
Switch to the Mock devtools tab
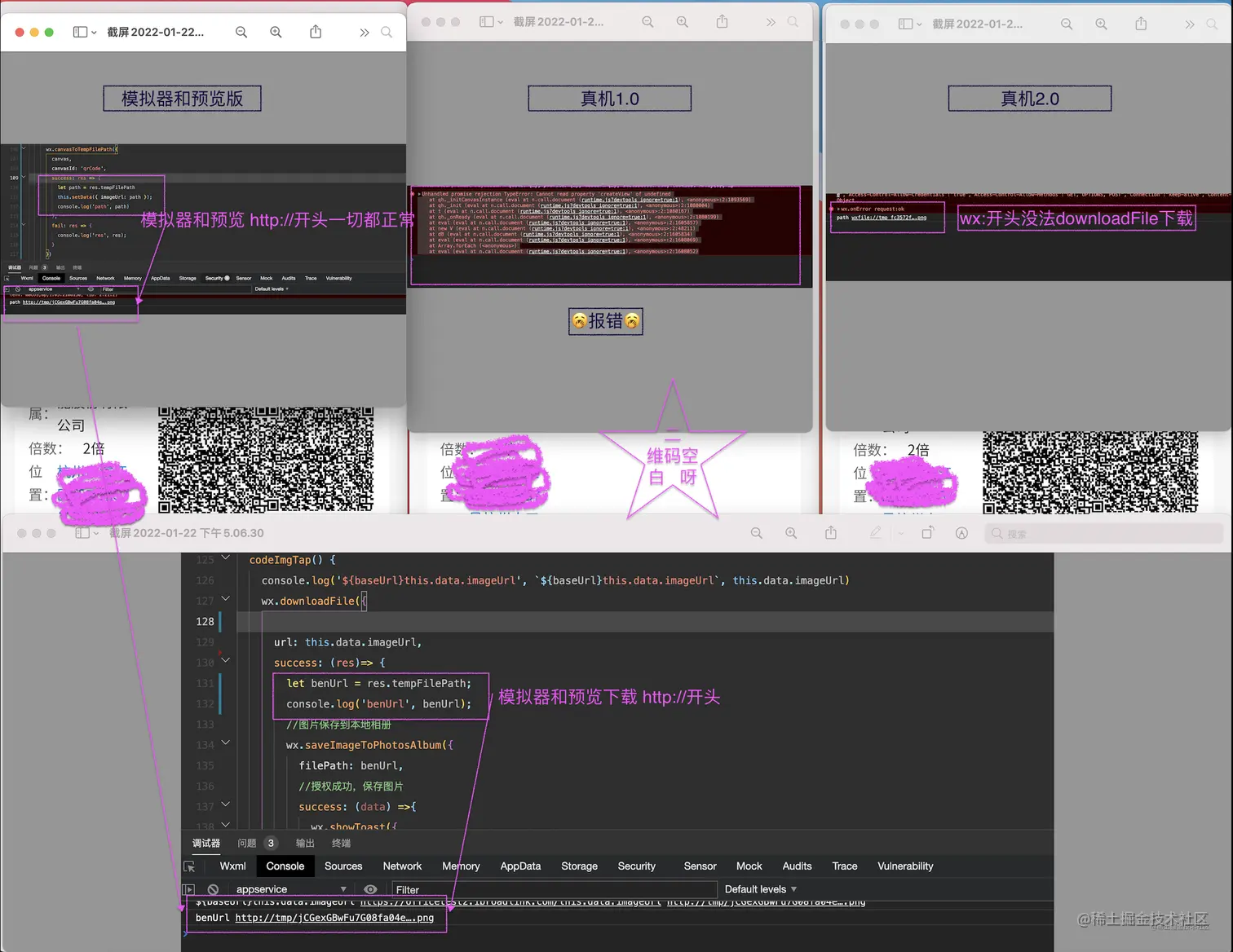click(x=749, y=866)
